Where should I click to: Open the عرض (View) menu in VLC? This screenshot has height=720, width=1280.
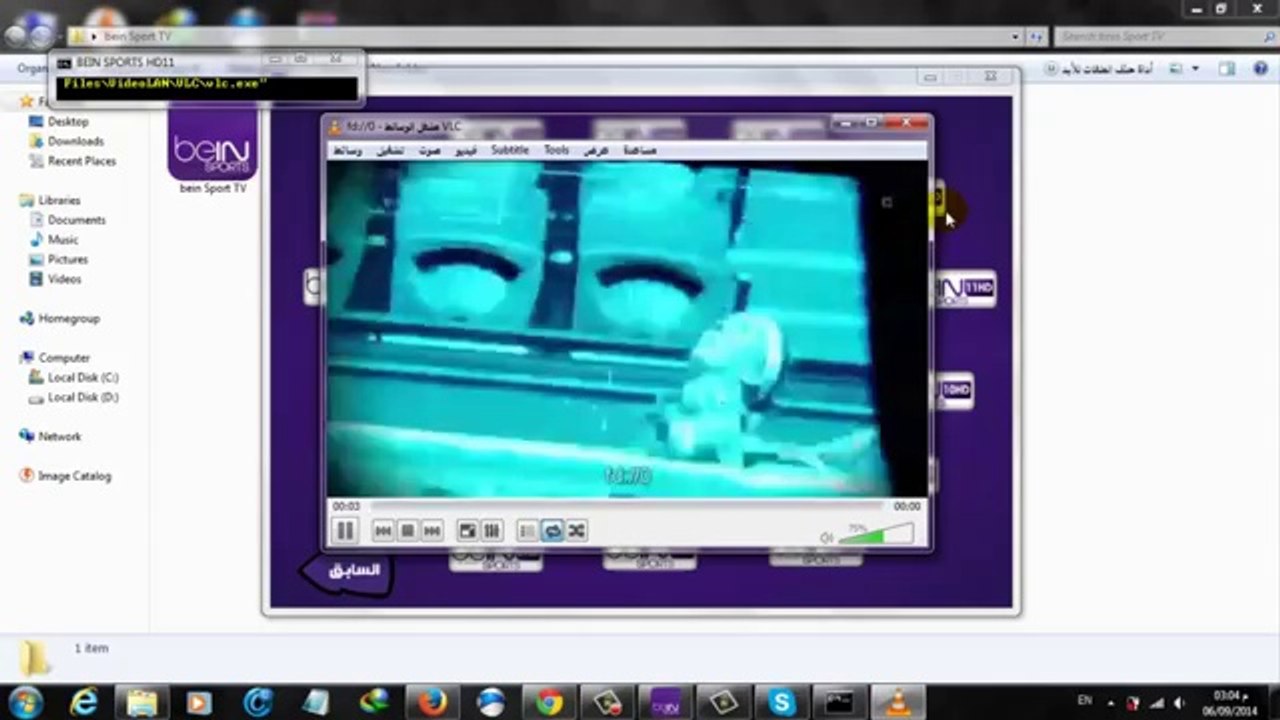596,150
